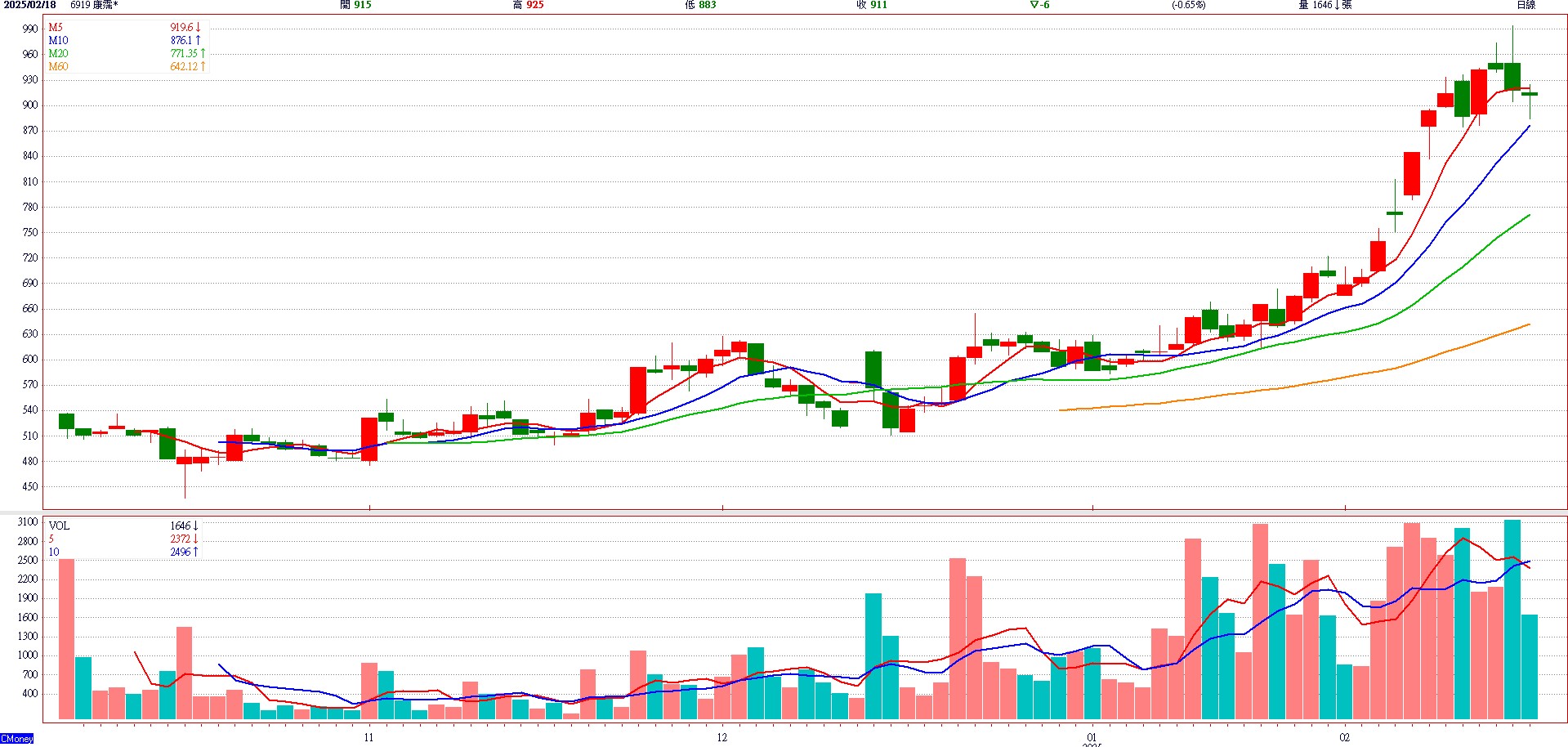Click the VOL label in volume panel
1568x747 pixels.
59,526
